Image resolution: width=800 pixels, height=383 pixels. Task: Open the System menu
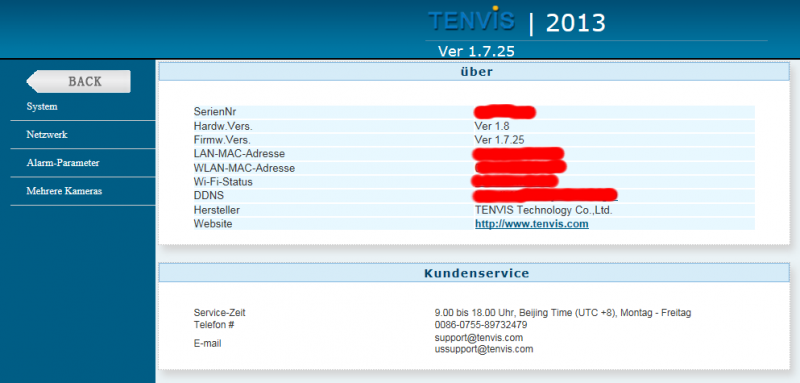[x=42, y=107]
